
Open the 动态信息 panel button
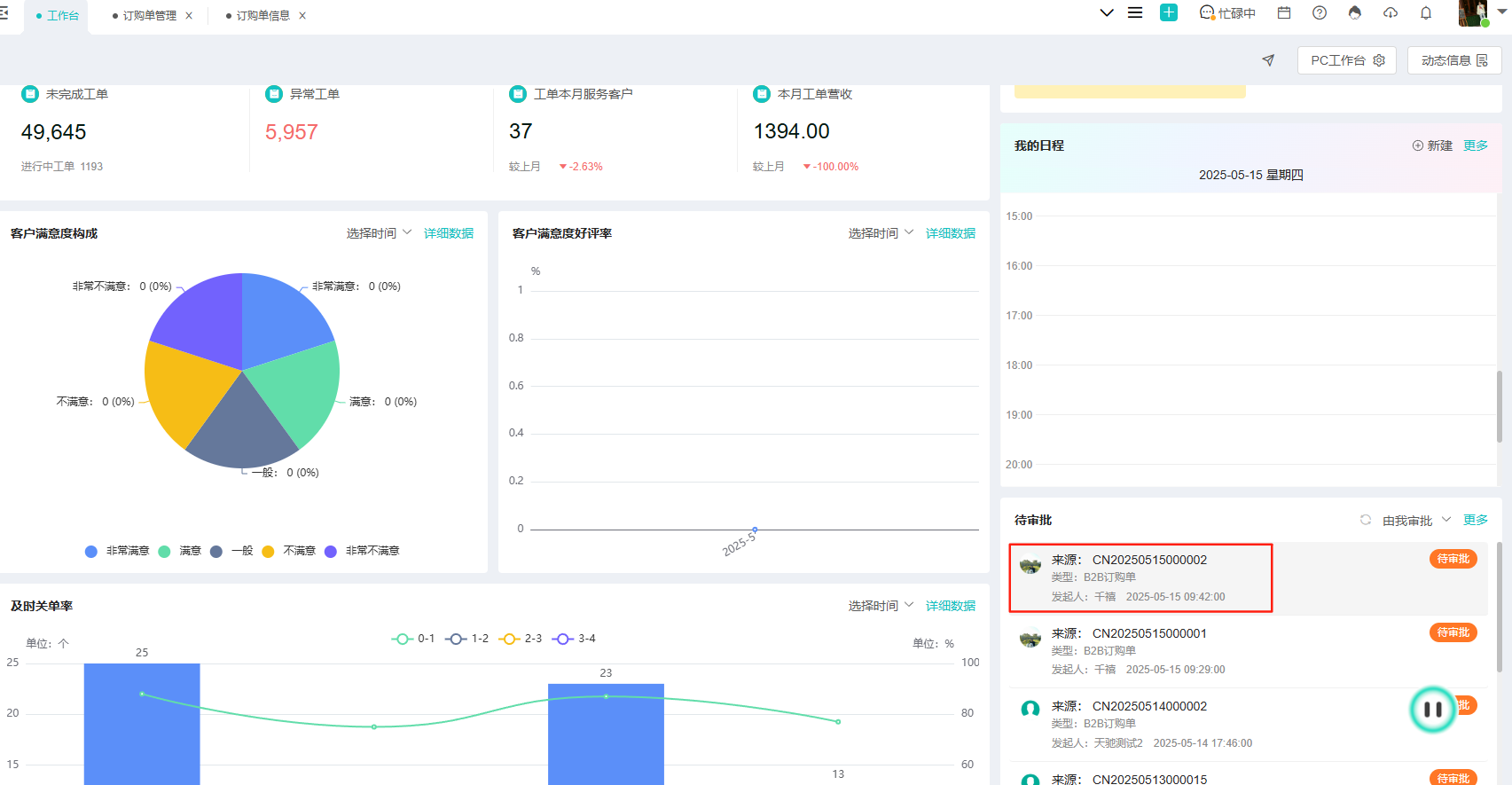[1454, 60]
